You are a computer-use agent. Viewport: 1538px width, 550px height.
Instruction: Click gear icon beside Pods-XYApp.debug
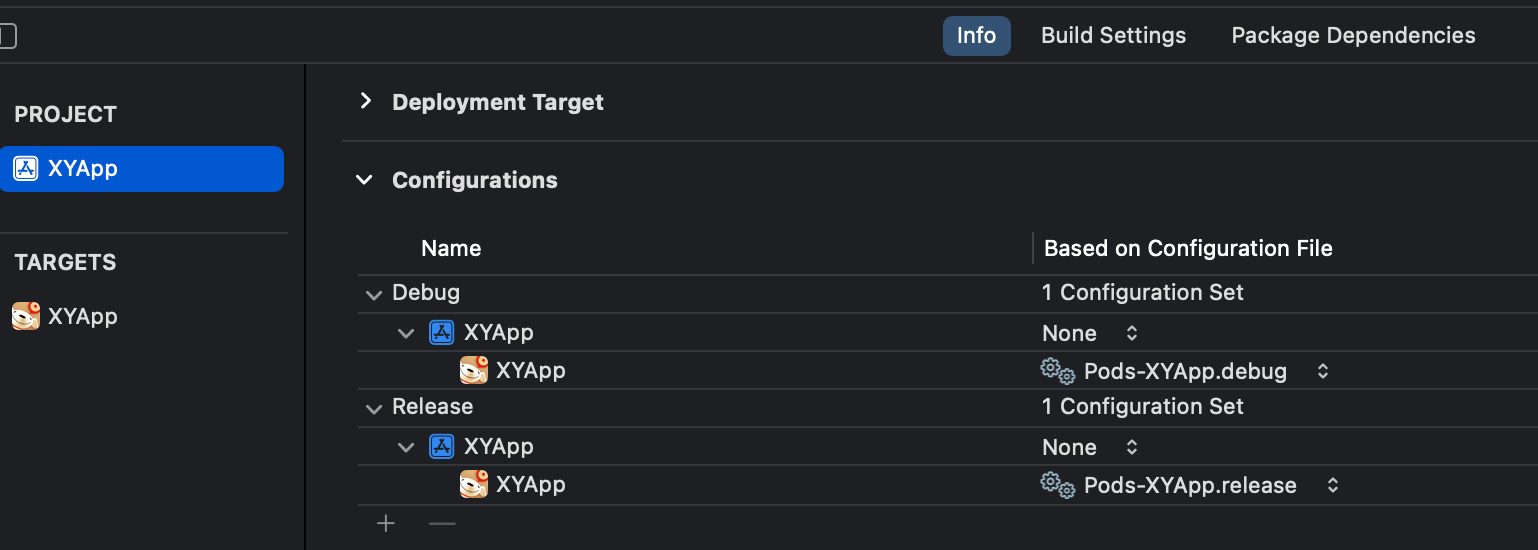pos(1057,371)
